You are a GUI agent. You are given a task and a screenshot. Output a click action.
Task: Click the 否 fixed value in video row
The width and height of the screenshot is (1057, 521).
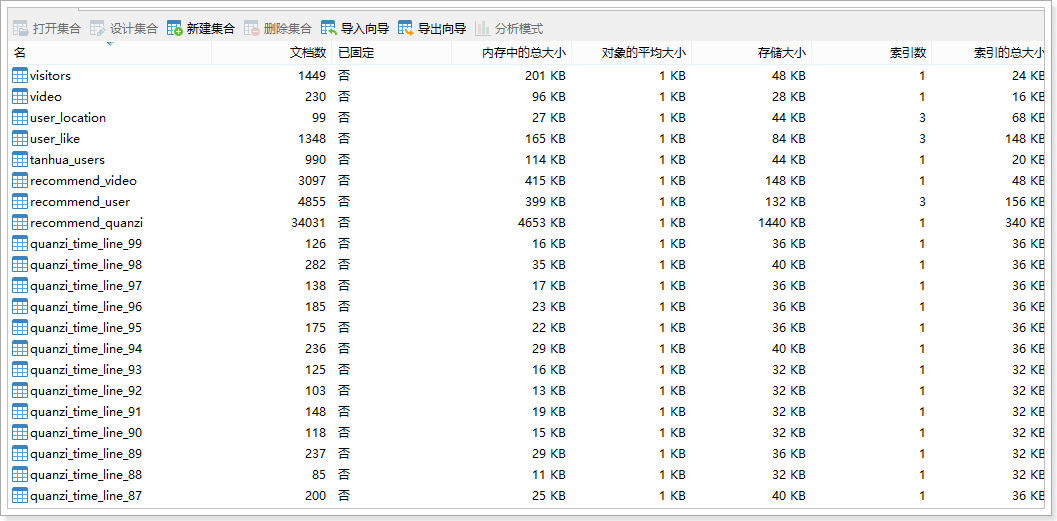click(x=344, y=96)
